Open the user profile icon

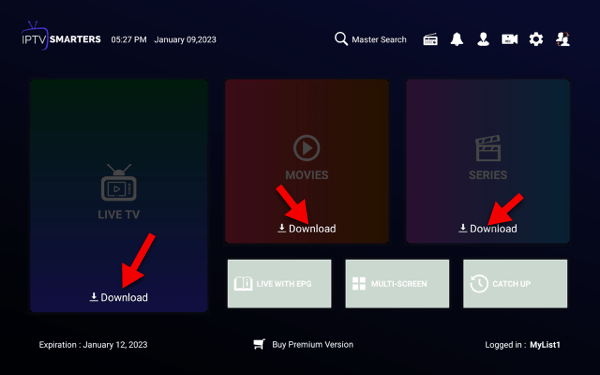483,39
